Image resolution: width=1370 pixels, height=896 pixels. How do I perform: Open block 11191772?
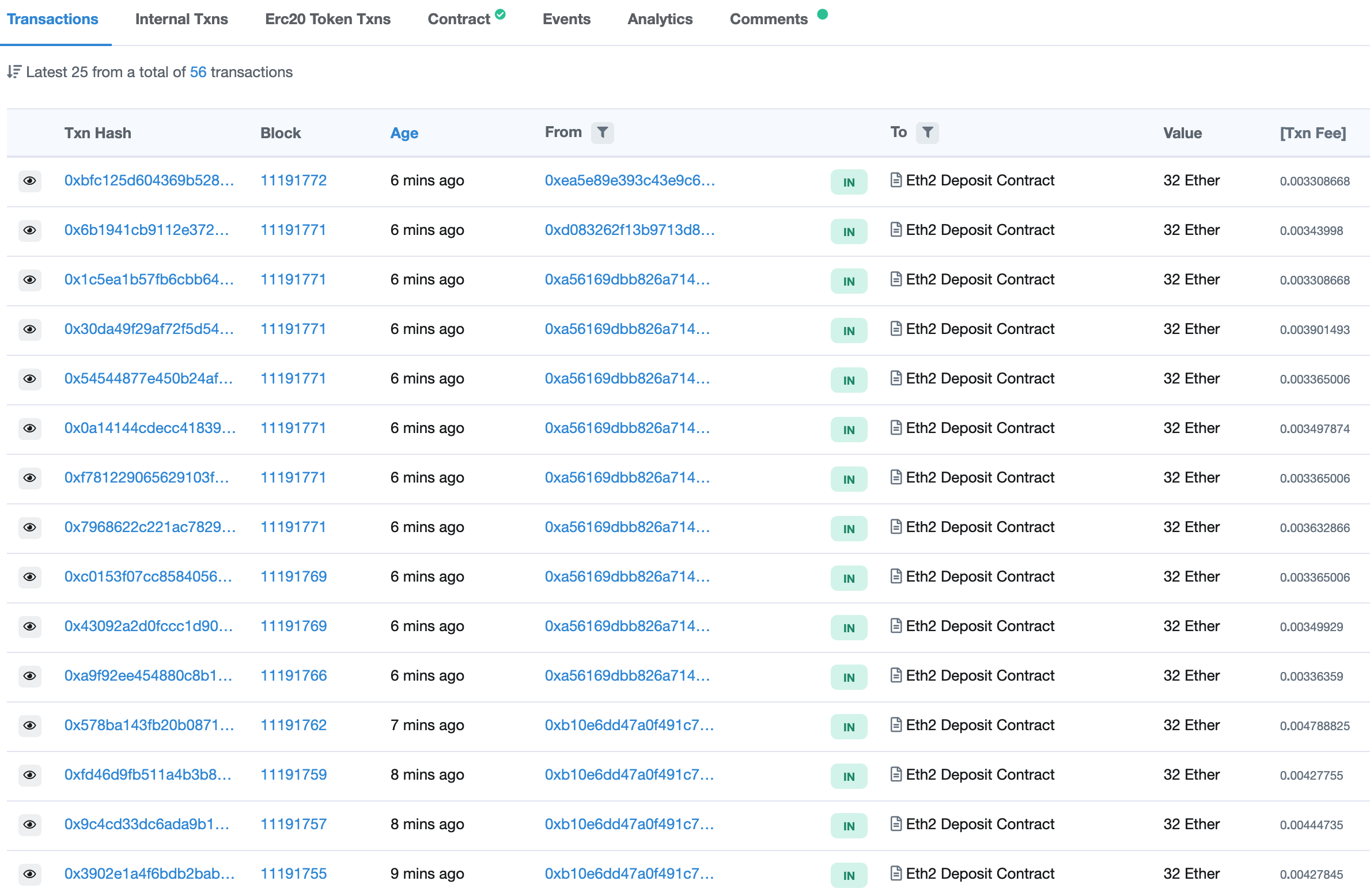pyautogui.click(x=293, y=180)
